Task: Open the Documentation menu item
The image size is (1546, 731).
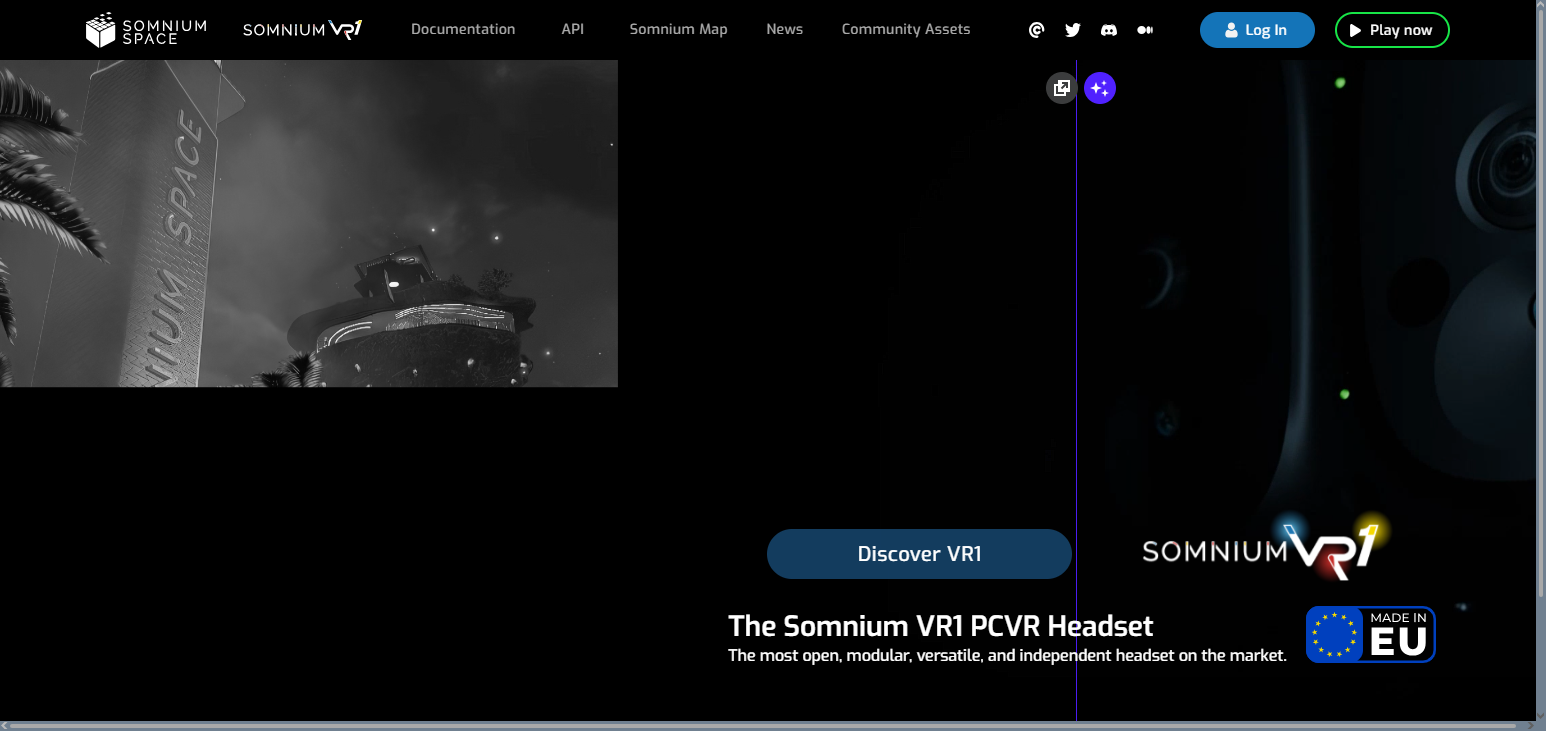Action: click(463, 29)
